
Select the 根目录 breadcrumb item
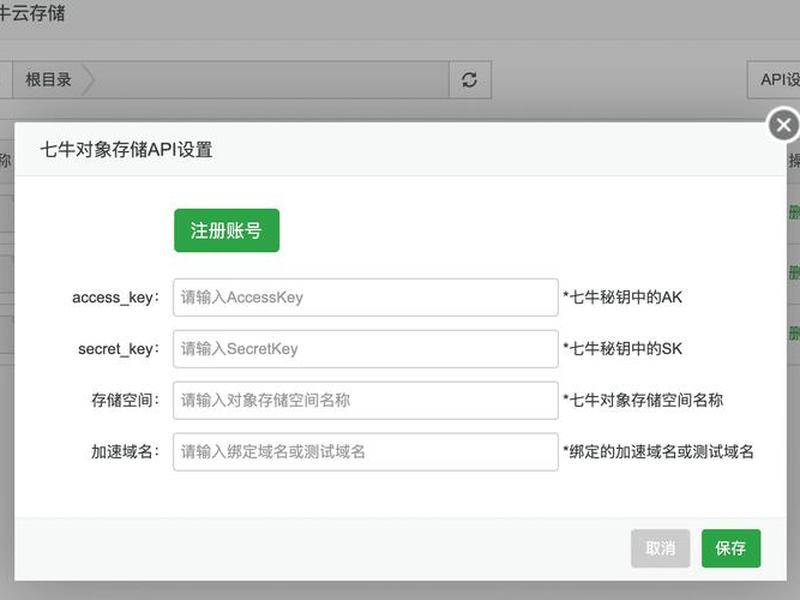(48, 80)
